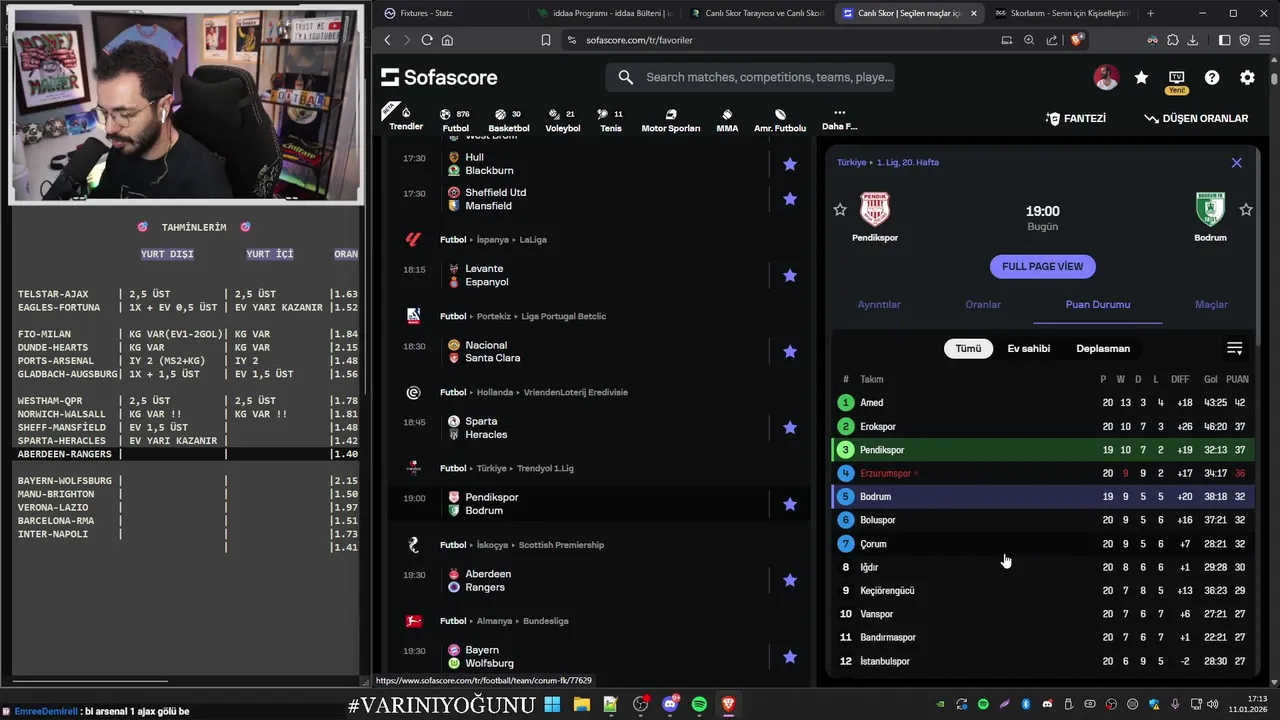The height and width of the screenshot is (720, 1280).
Task: Switch to the iddaa Programı browser tab
Action: click(x=605, y=13)
